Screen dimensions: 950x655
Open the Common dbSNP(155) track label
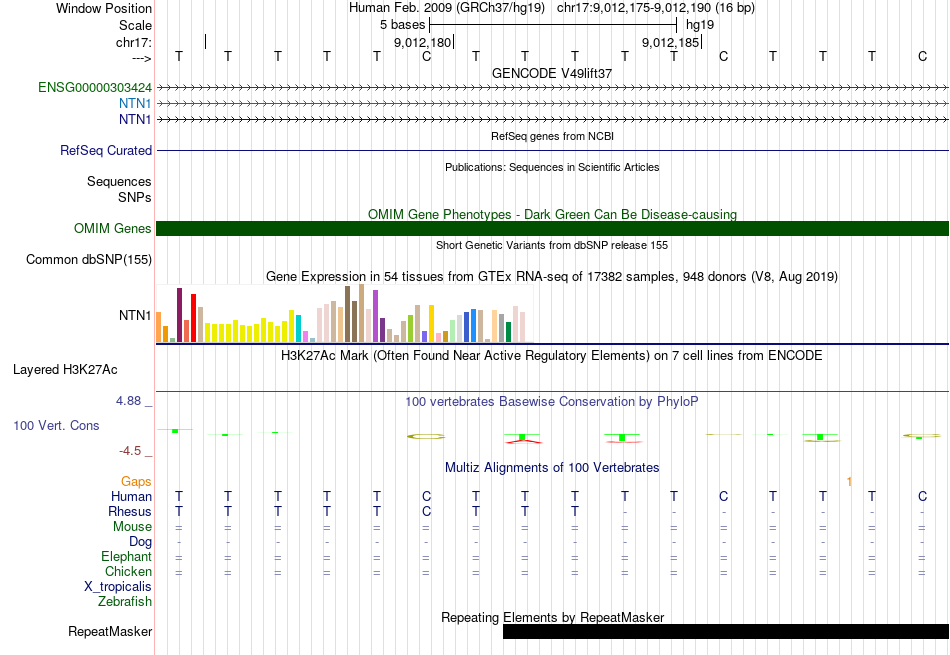coord(89,259)
